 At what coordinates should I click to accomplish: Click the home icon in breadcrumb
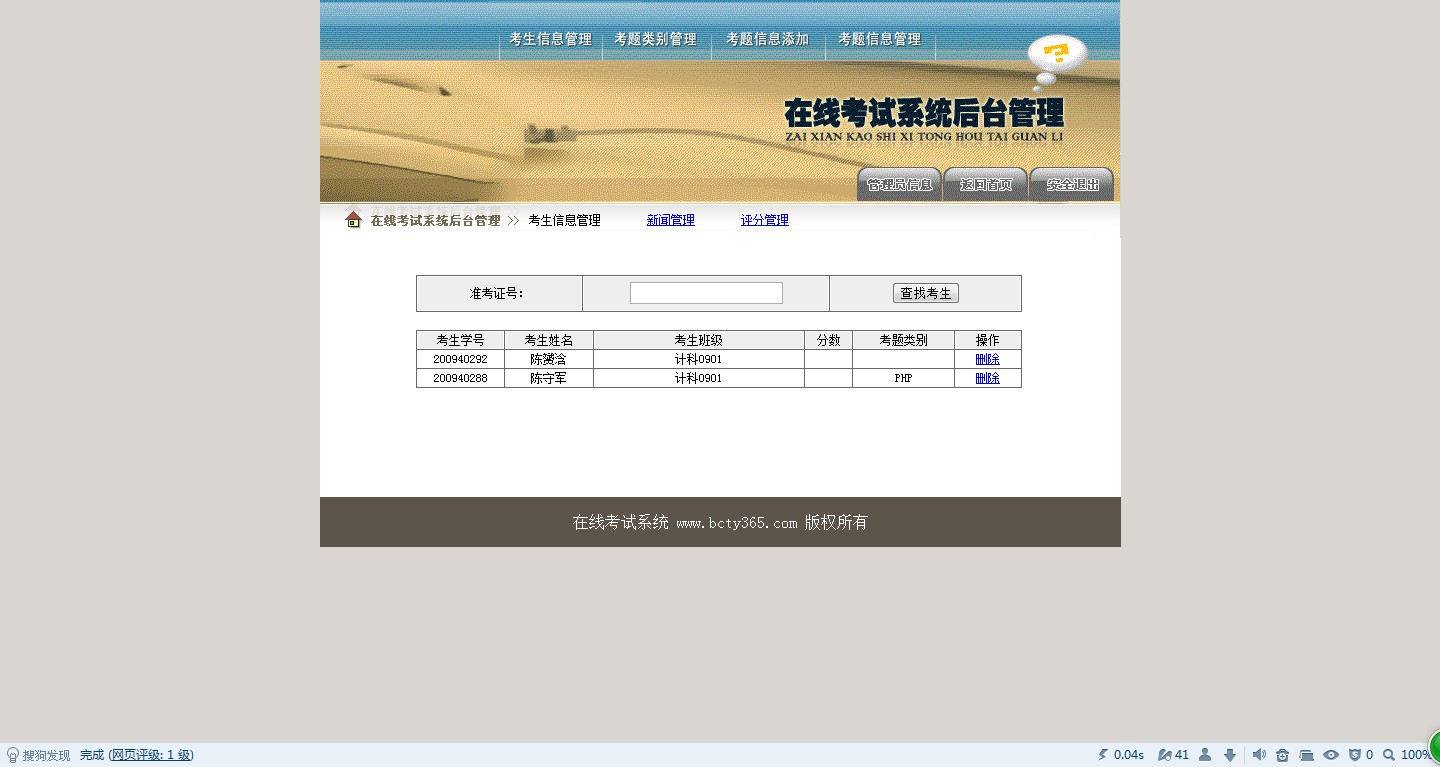353,220
